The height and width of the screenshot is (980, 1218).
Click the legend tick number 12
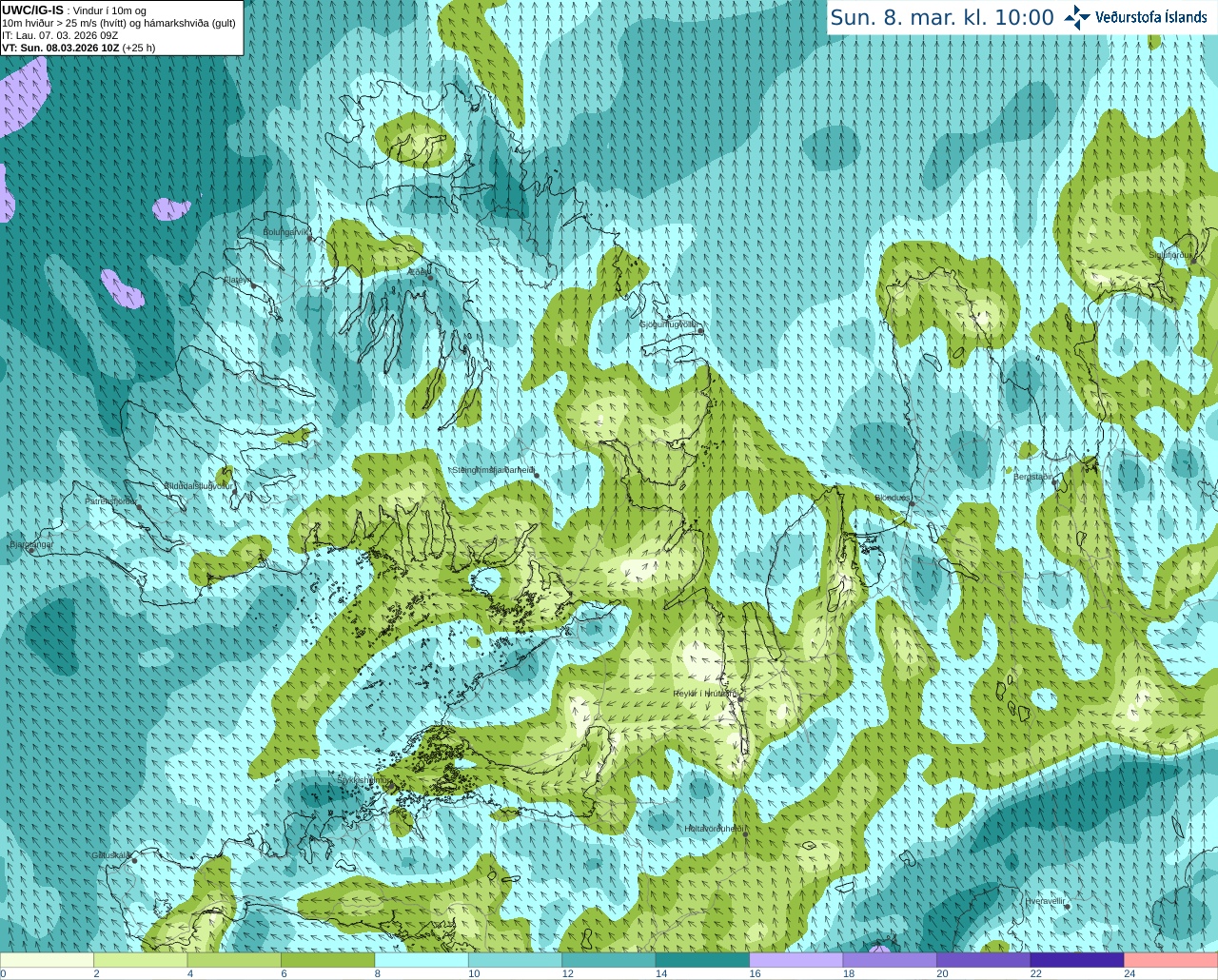tap(567, 973)
